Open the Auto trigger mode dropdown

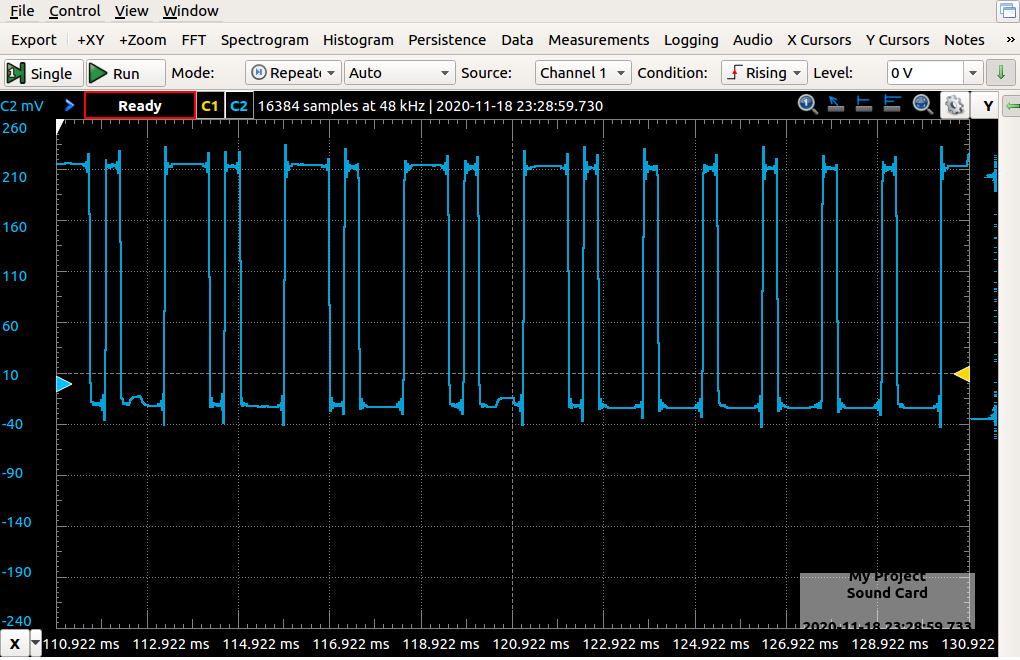398,73
